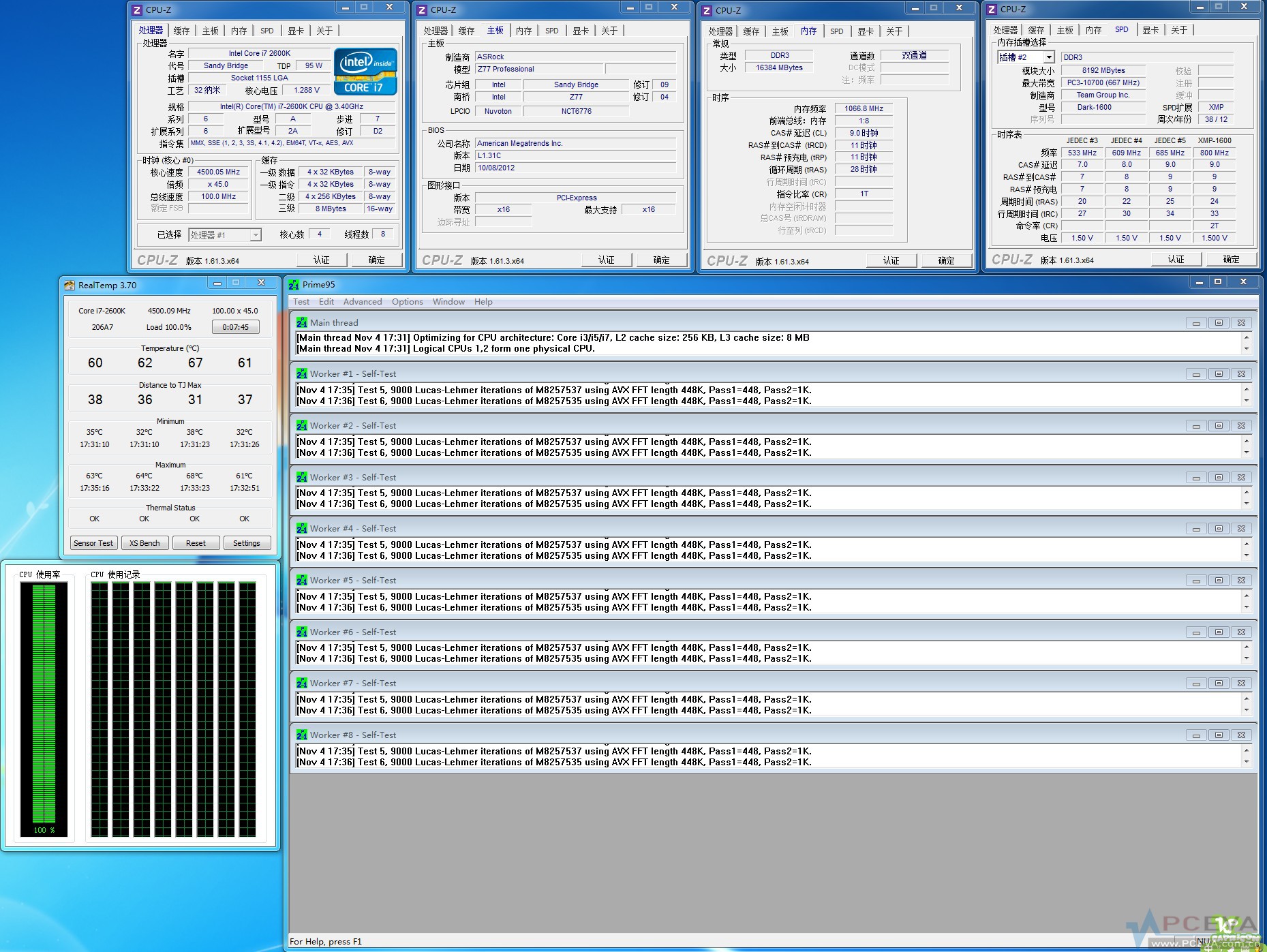1267x952 pixels.
Task: Click the RealTemp title bar icon
Action: pos(70,285)
